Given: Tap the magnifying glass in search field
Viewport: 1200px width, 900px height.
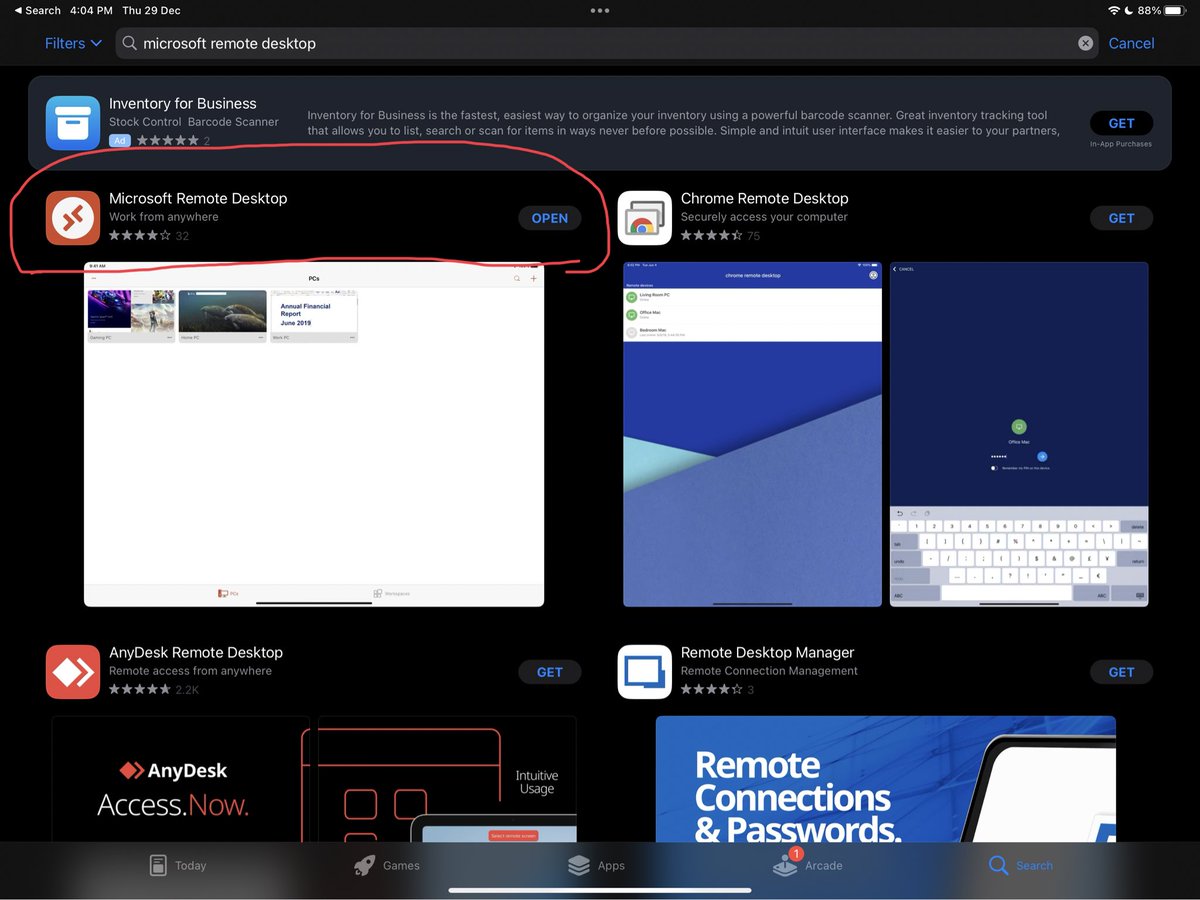Looking at the screenshot, I should pos(130,43).
